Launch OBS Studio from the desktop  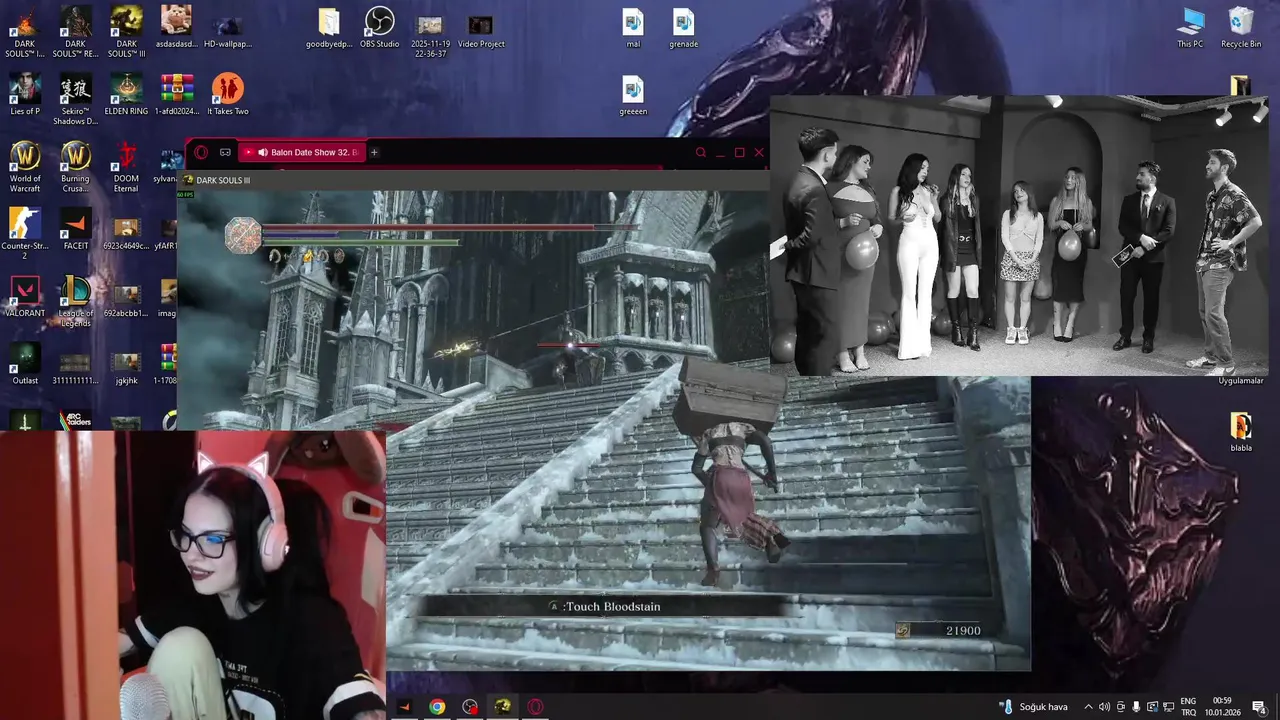point(379,27)
